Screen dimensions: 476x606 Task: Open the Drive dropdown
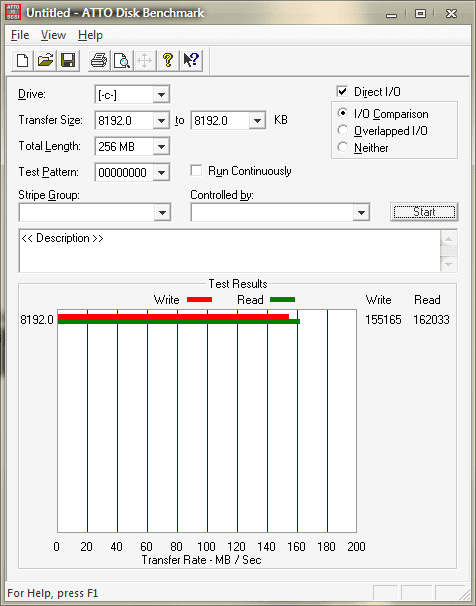click(161, 94)
